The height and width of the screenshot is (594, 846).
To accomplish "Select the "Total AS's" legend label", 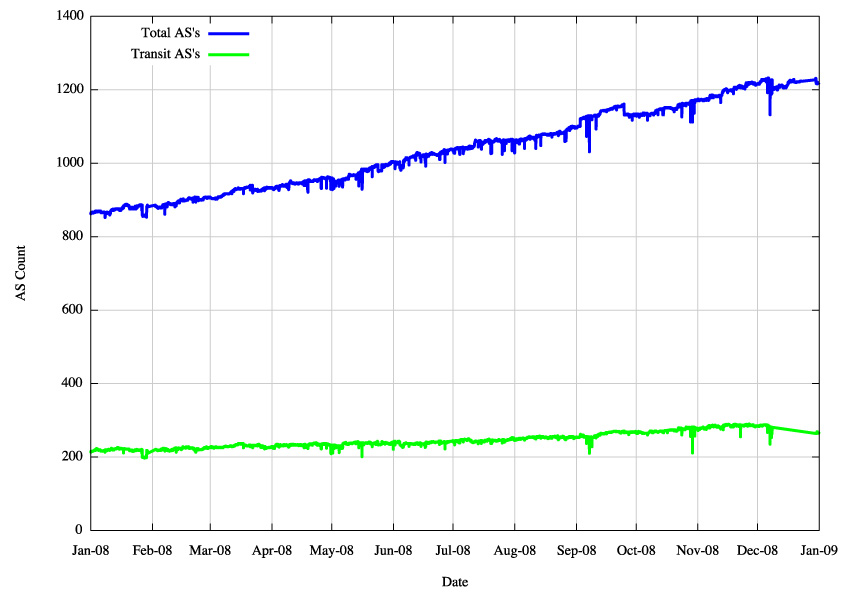I will tap(171, 34).
